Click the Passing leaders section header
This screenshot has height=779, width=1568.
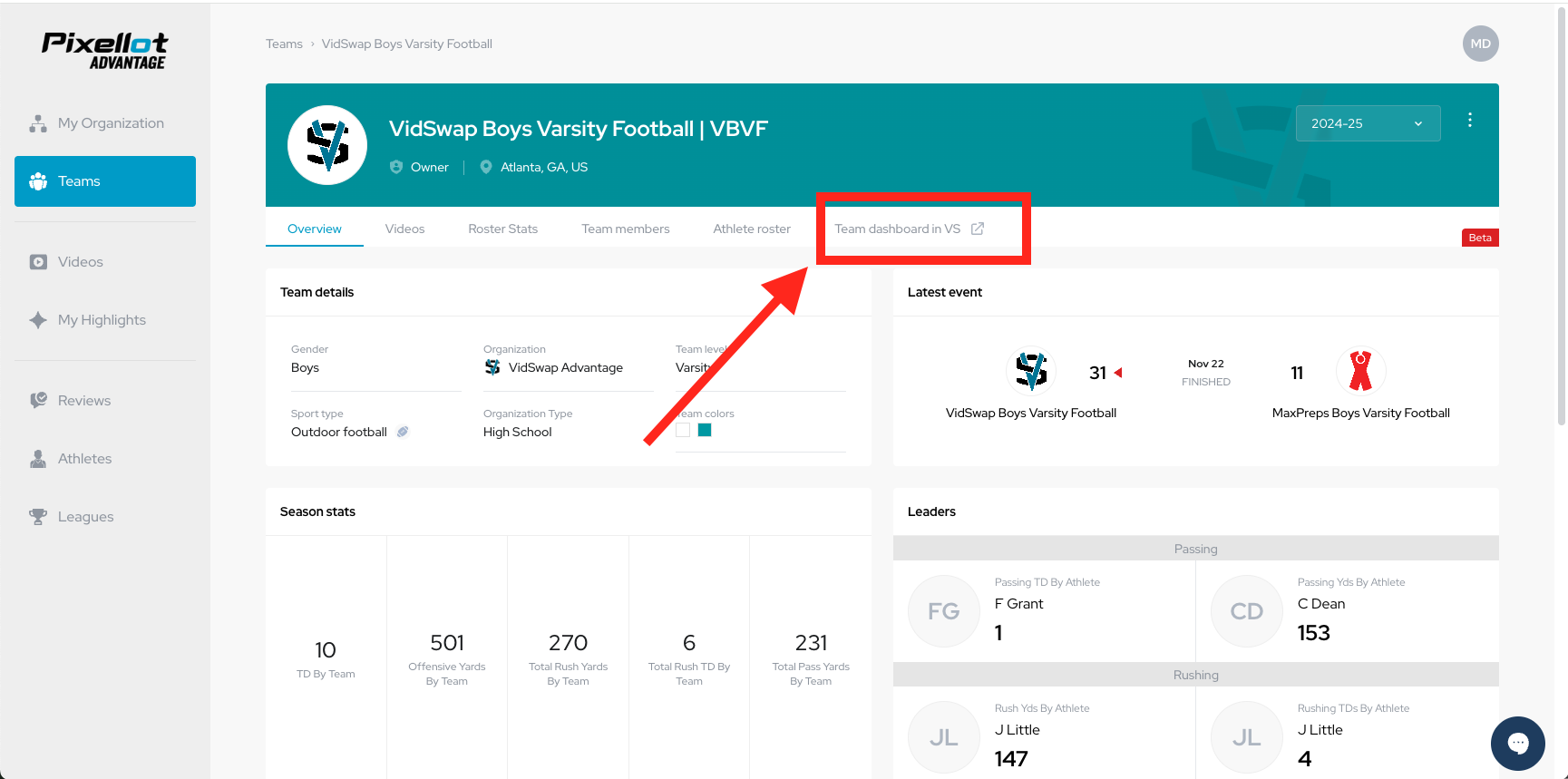pyautogui.click(x=1195, y=549)
